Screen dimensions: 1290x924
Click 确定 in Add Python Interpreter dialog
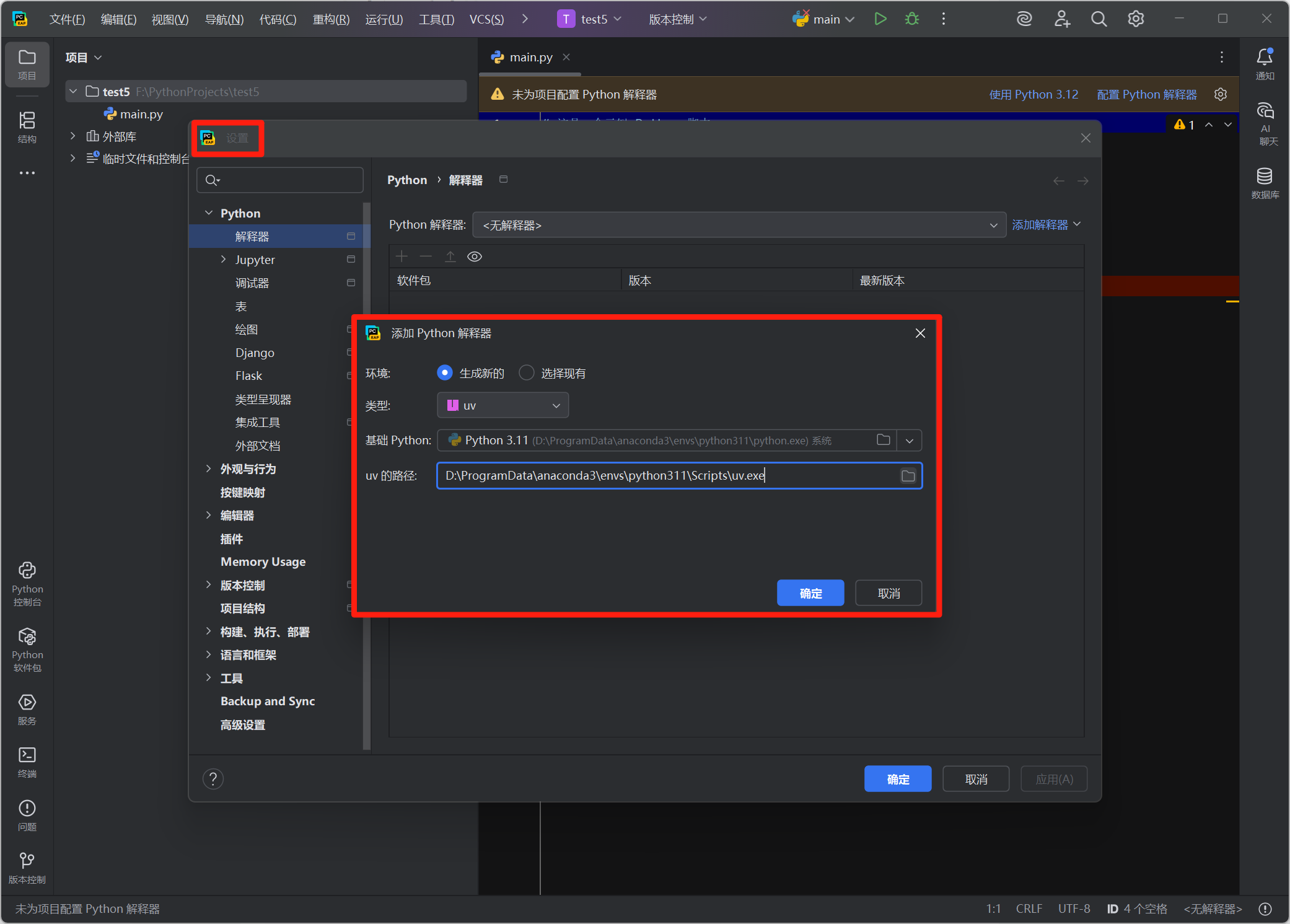click(810, 593)
